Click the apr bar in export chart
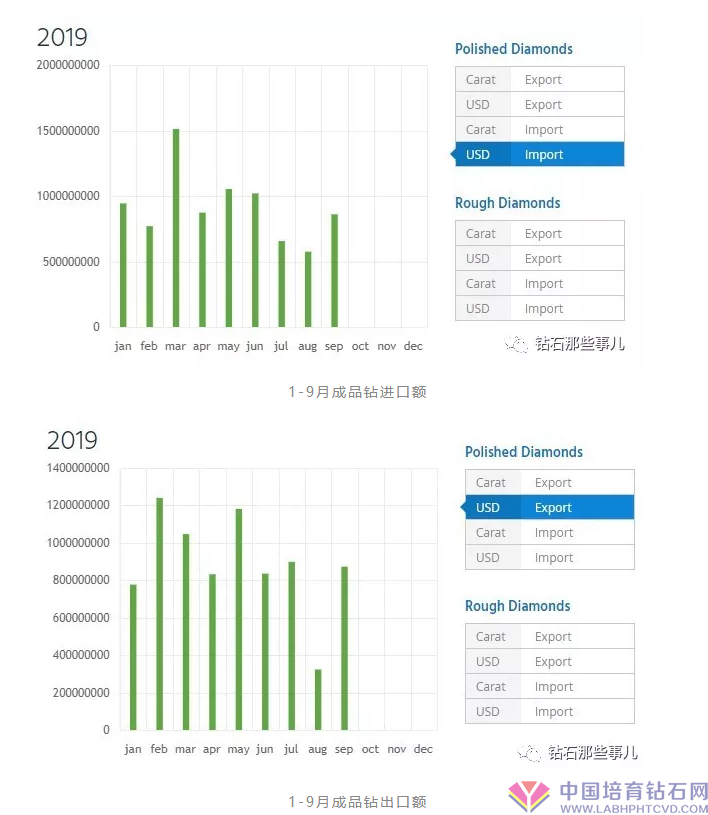This screenshot has width=708, height=815. (x=212, y=652)
